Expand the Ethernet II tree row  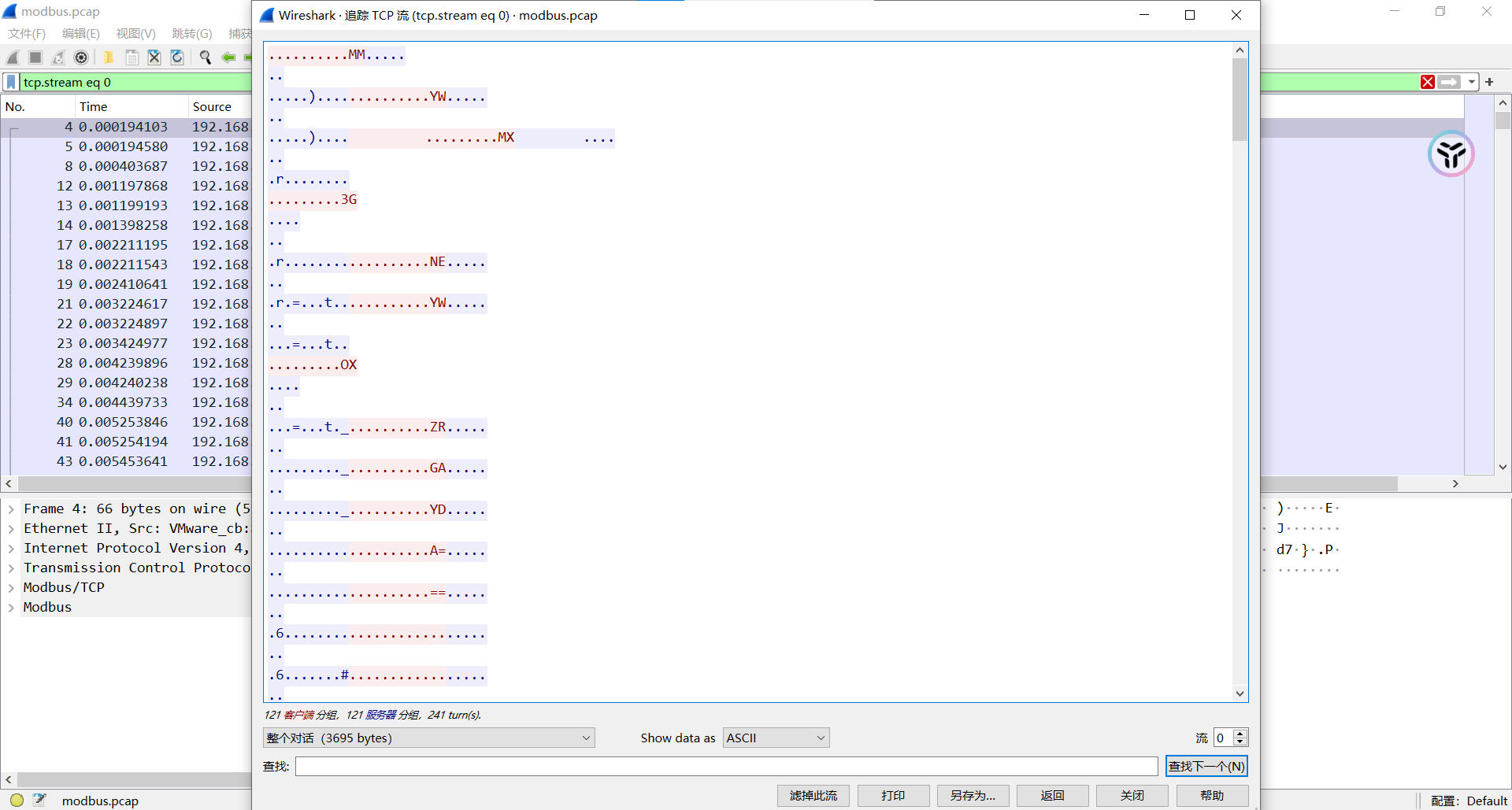pos(11,529)
